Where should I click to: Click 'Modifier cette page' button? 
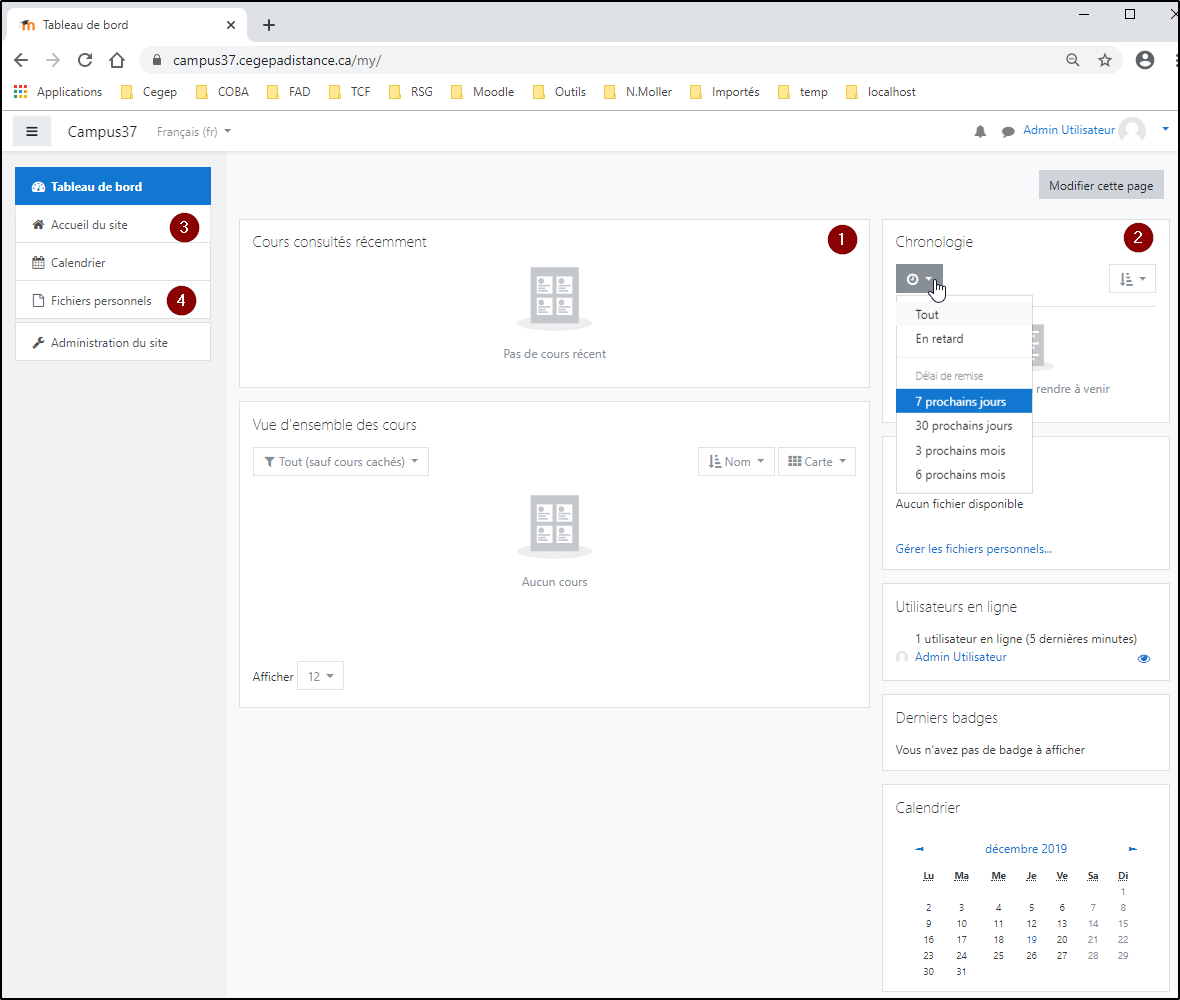pos(1100,185)
